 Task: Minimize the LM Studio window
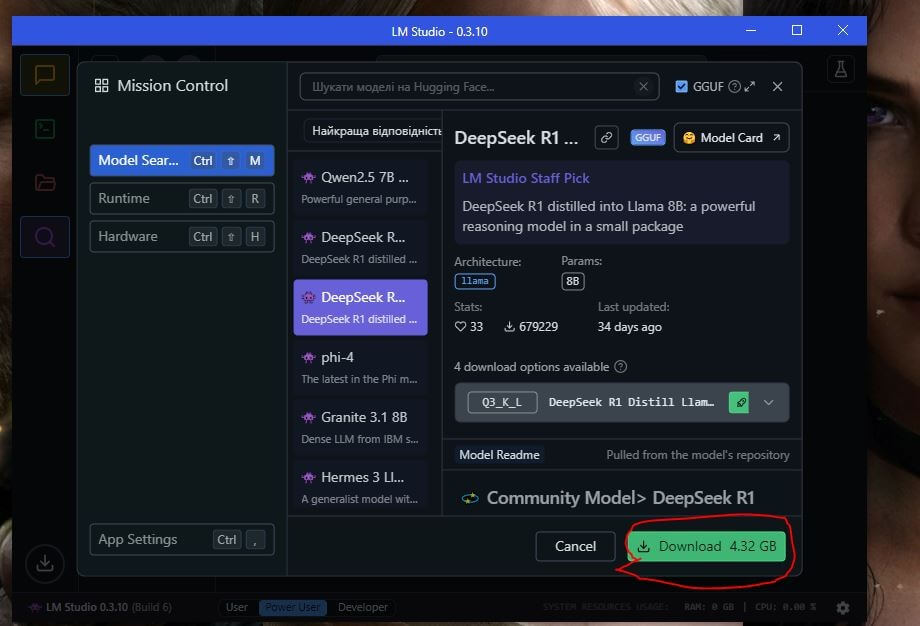[x=751, y=31]
